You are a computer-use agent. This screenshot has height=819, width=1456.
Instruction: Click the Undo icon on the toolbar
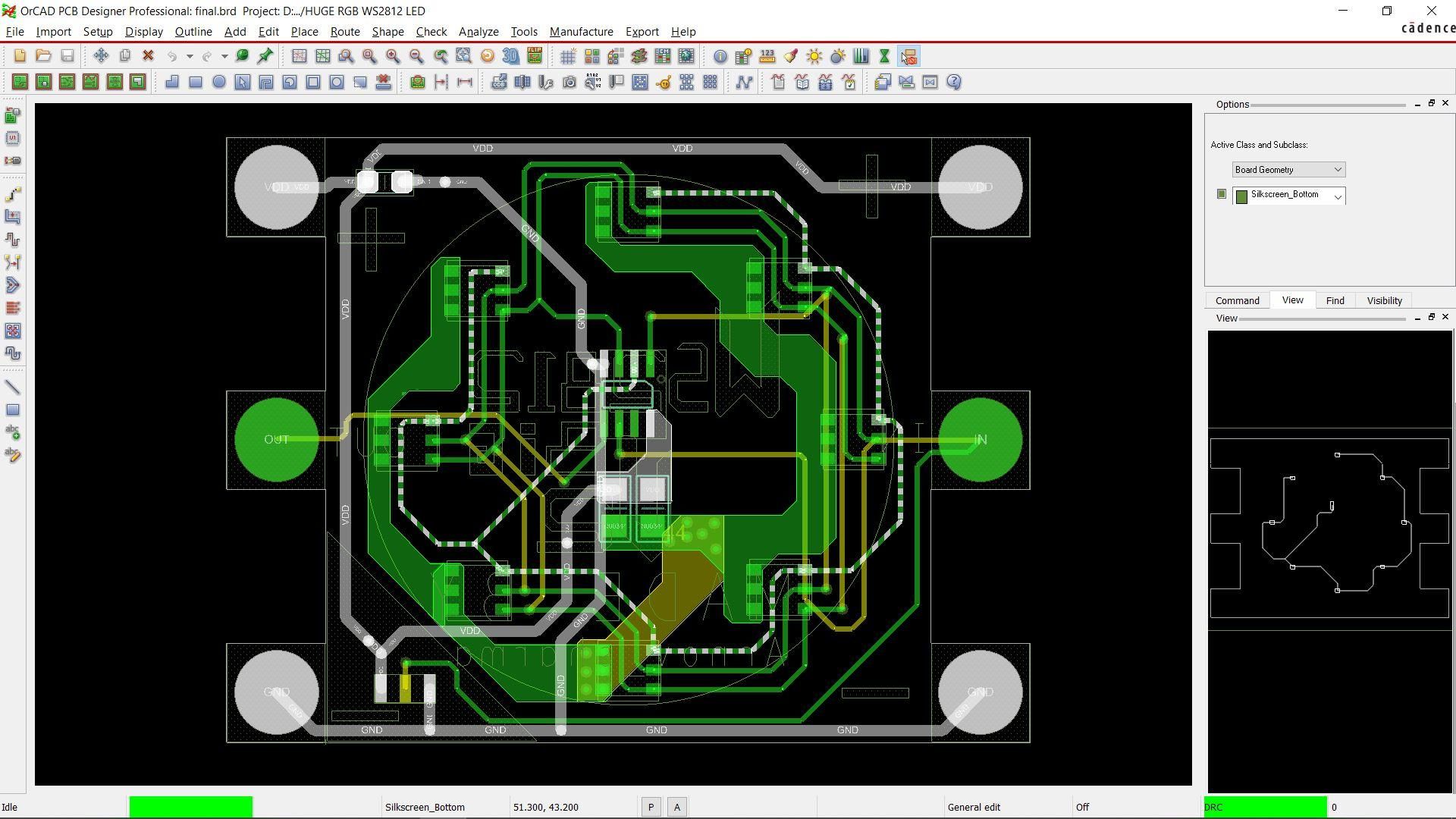(173, 56)
